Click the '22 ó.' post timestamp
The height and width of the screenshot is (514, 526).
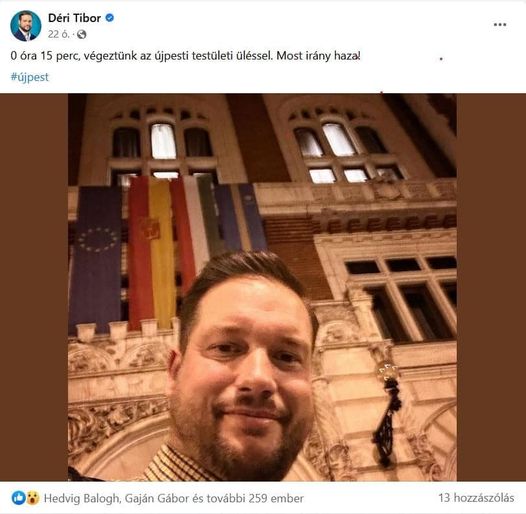(x=58, y=34)
